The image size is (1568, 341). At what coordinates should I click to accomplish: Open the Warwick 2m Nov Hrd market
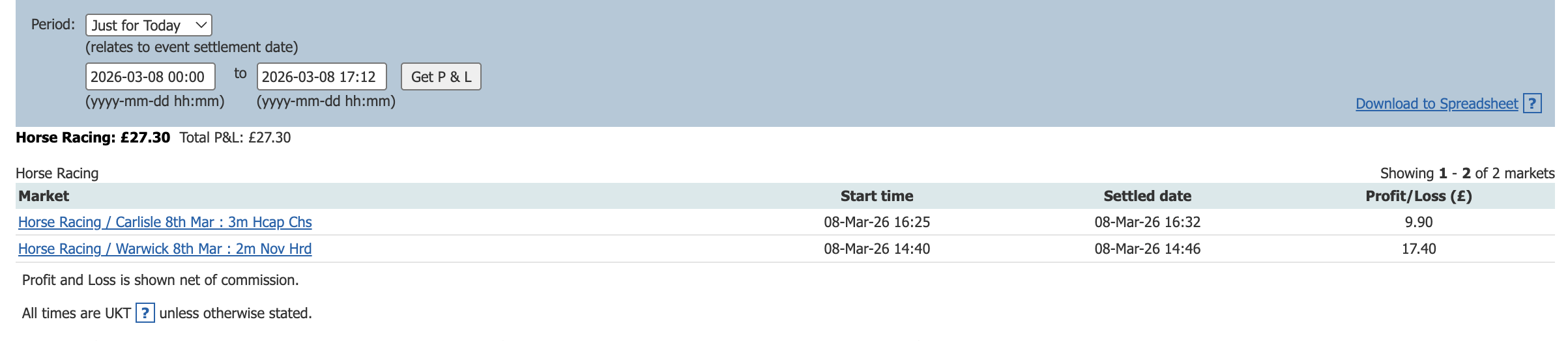tap(165, 249)
